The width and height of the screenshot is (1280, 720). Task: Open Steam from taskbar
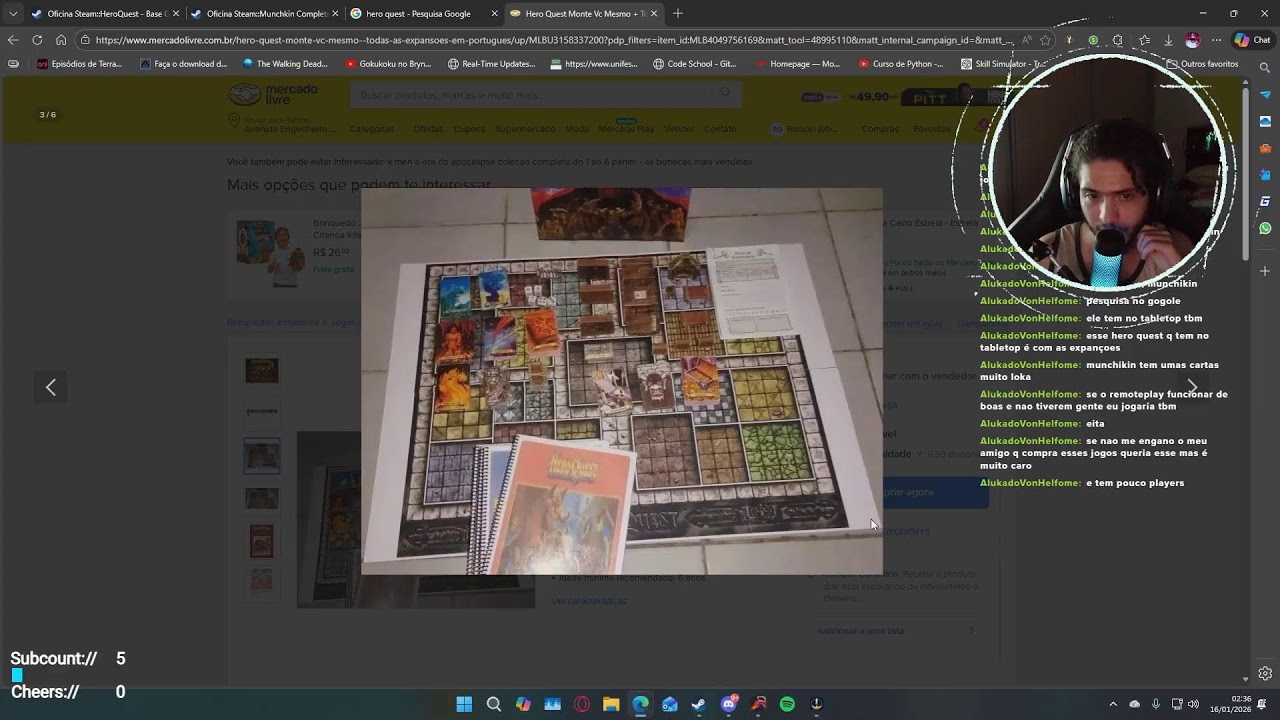[x=699, y=704]
